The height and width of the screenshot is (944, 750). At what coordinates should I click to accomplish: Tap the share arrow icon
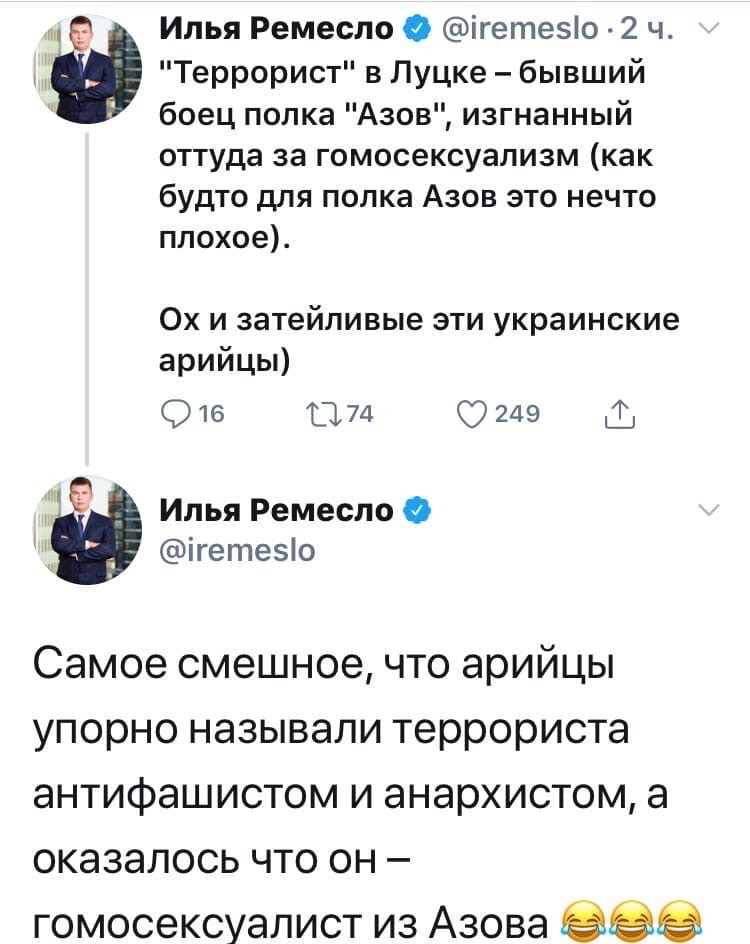click(622, 415)
